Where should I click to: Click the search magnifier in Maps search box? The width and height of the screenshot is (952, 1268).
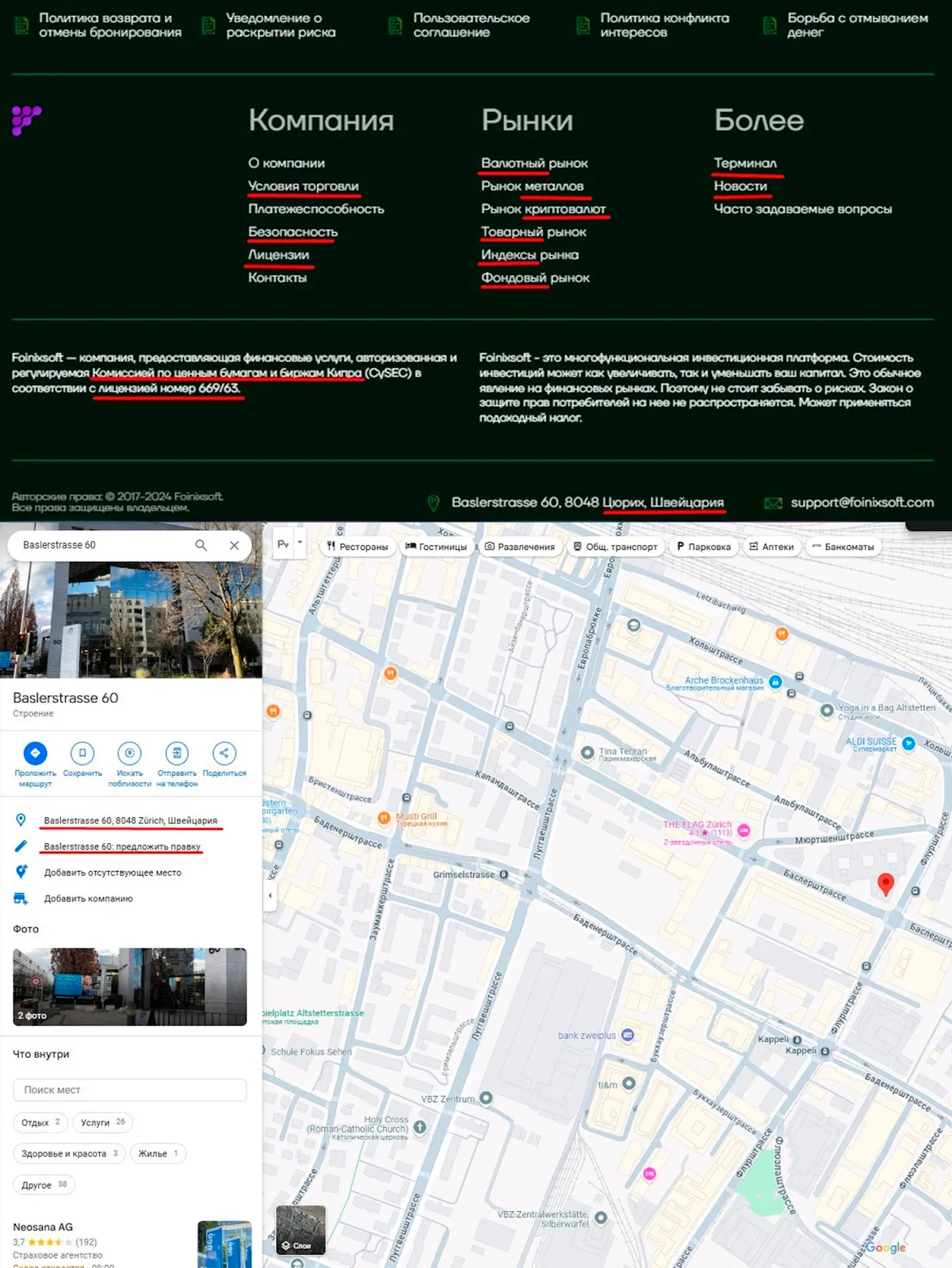tap(201, 545)
